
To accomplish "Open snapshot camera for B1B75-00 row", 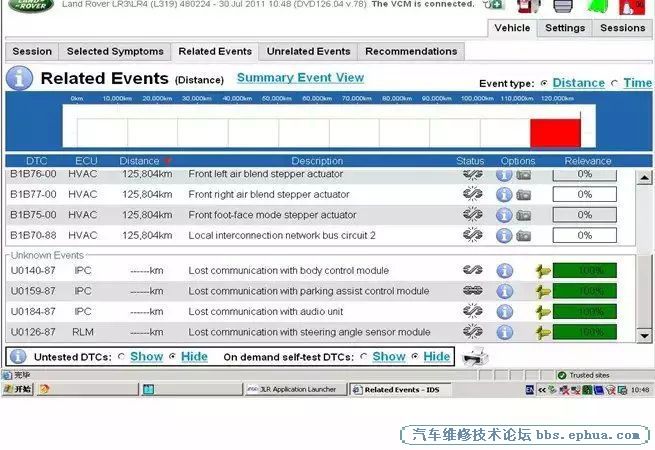I will [x=523, y=216].
